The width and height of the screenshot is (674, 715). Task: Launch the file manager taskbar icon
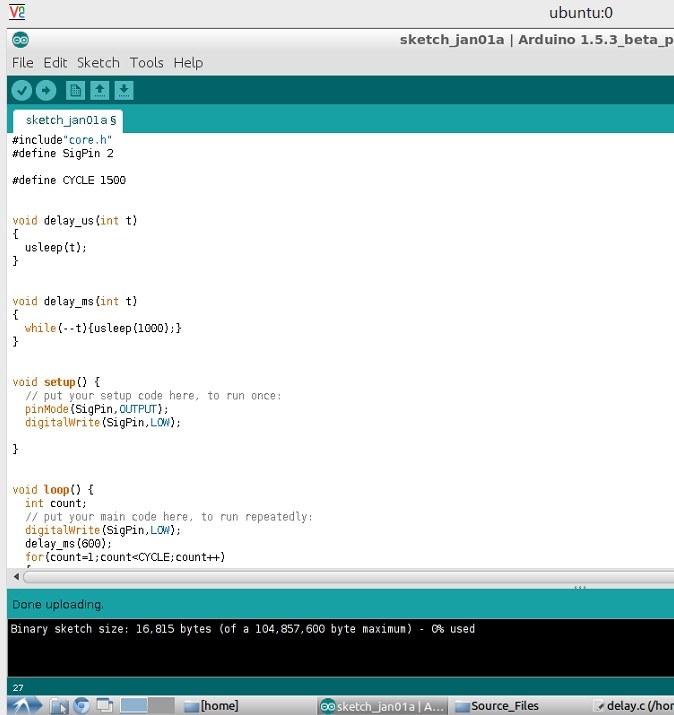click(59, 706)
